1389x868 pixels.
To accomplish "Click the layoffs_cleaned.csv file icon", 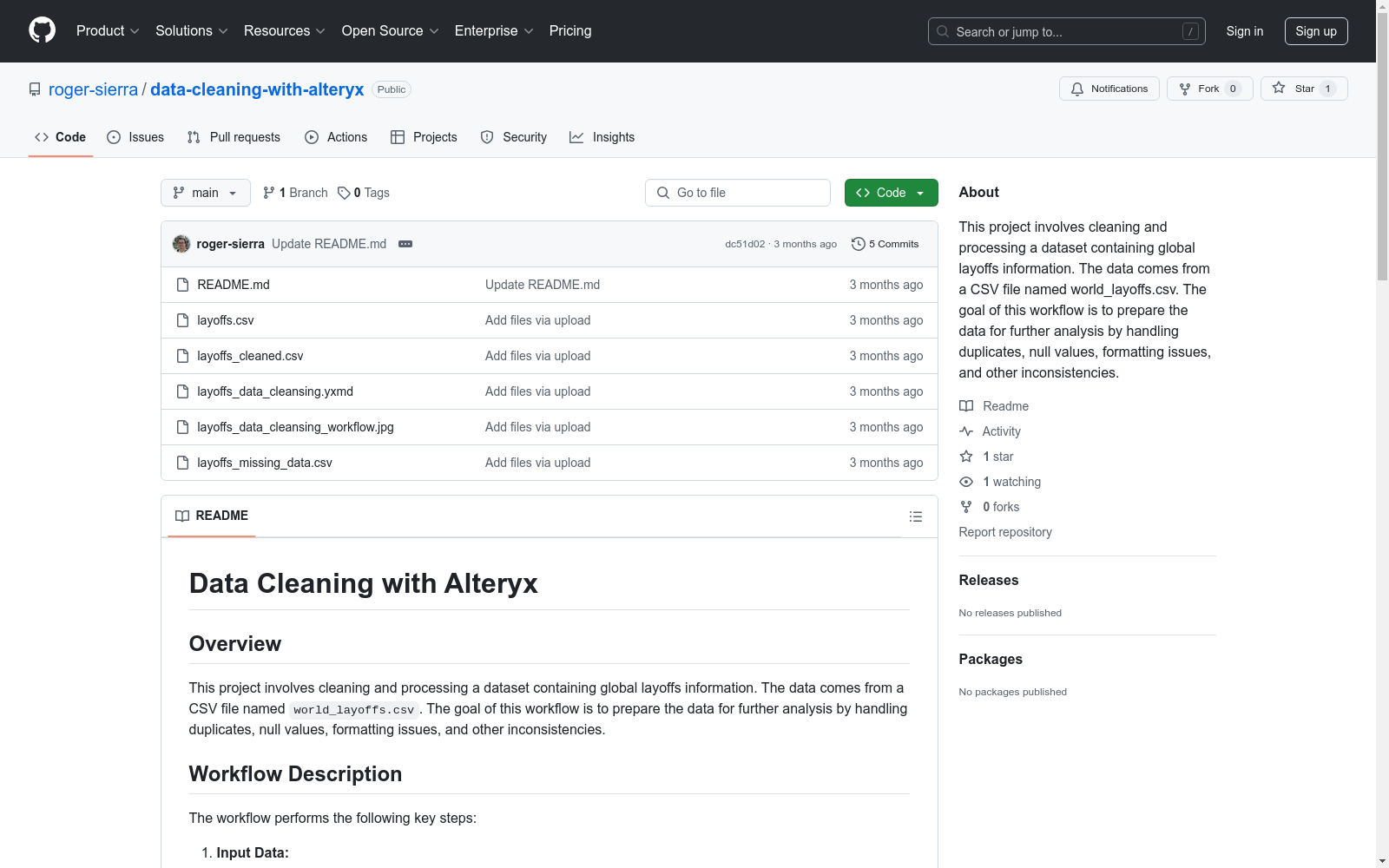I will coord(182,356).
